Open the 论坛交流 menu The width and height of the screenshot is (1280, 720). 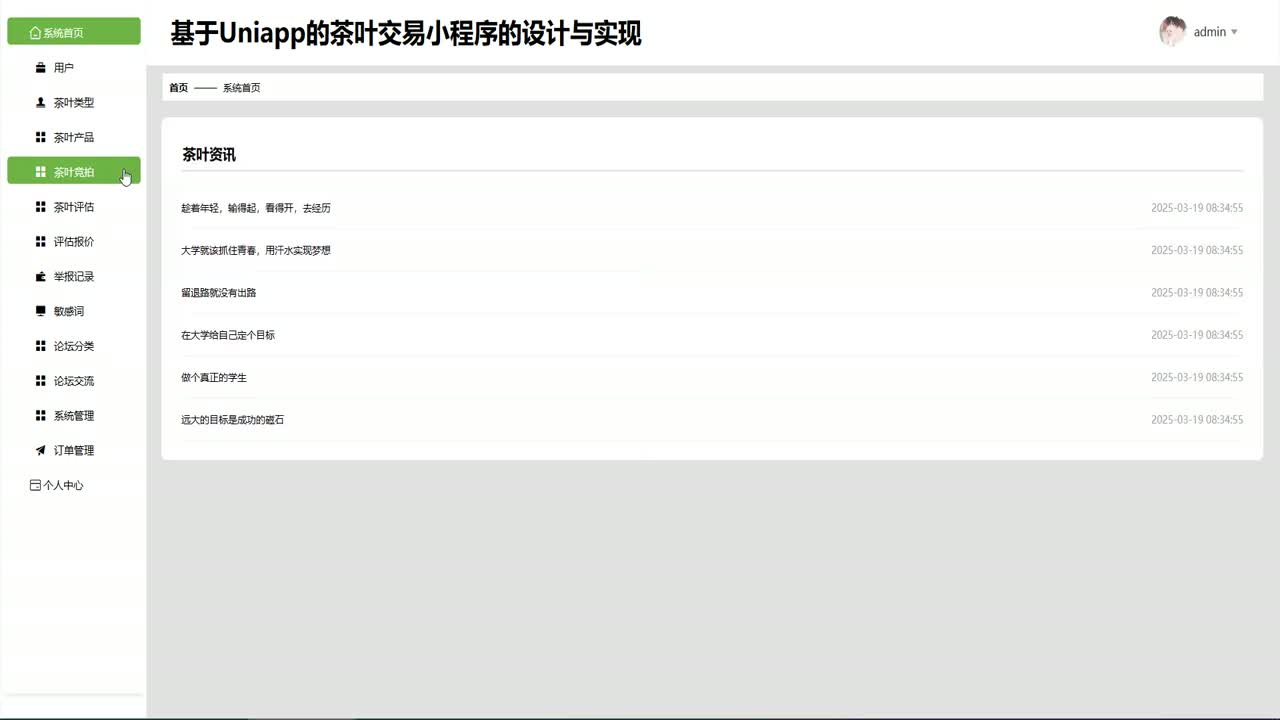(74, 381)
